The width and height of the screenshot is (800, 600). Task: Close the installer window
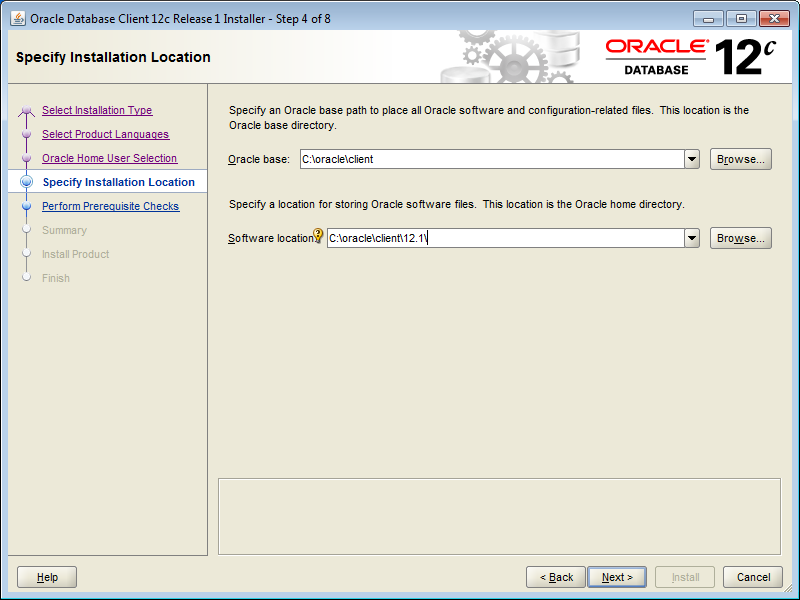click(774, 19)
